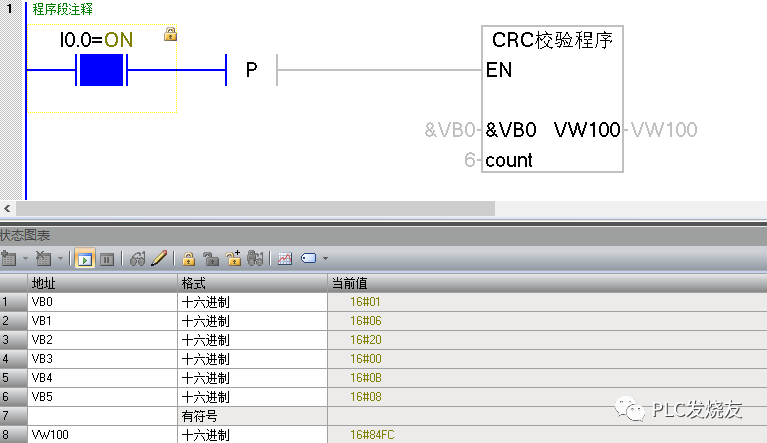The image size is (767, 443).
Task: Click the &VB0 operand outside the block
Action: (x=450, y=130)
